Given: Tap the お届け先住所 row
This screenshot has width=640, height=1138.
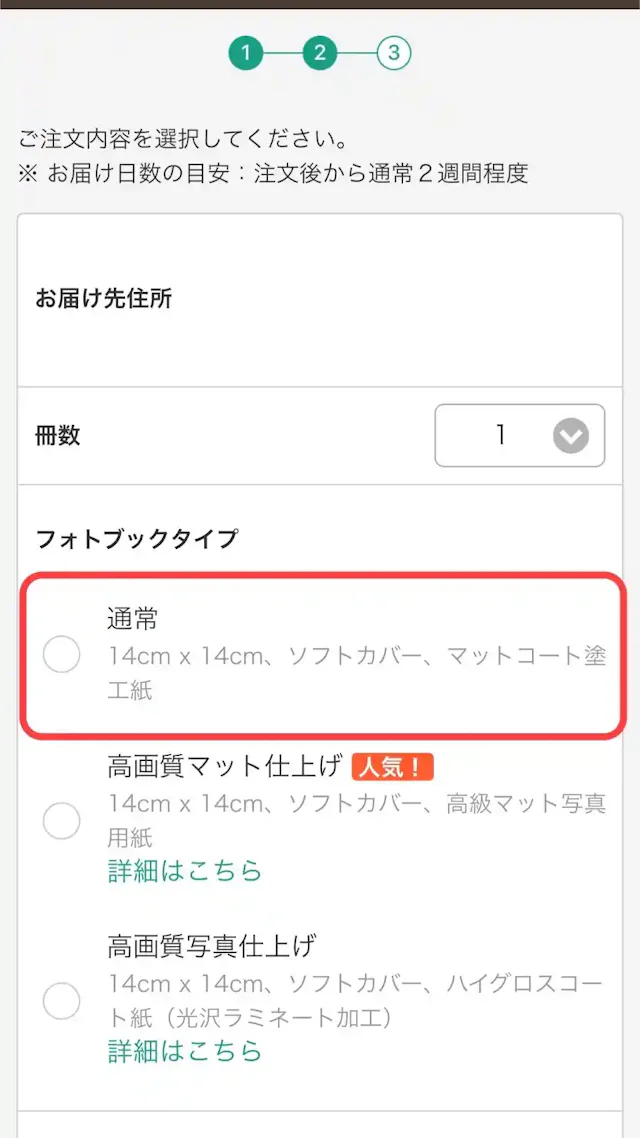Looking at the screenshot, I should [320, 299].
